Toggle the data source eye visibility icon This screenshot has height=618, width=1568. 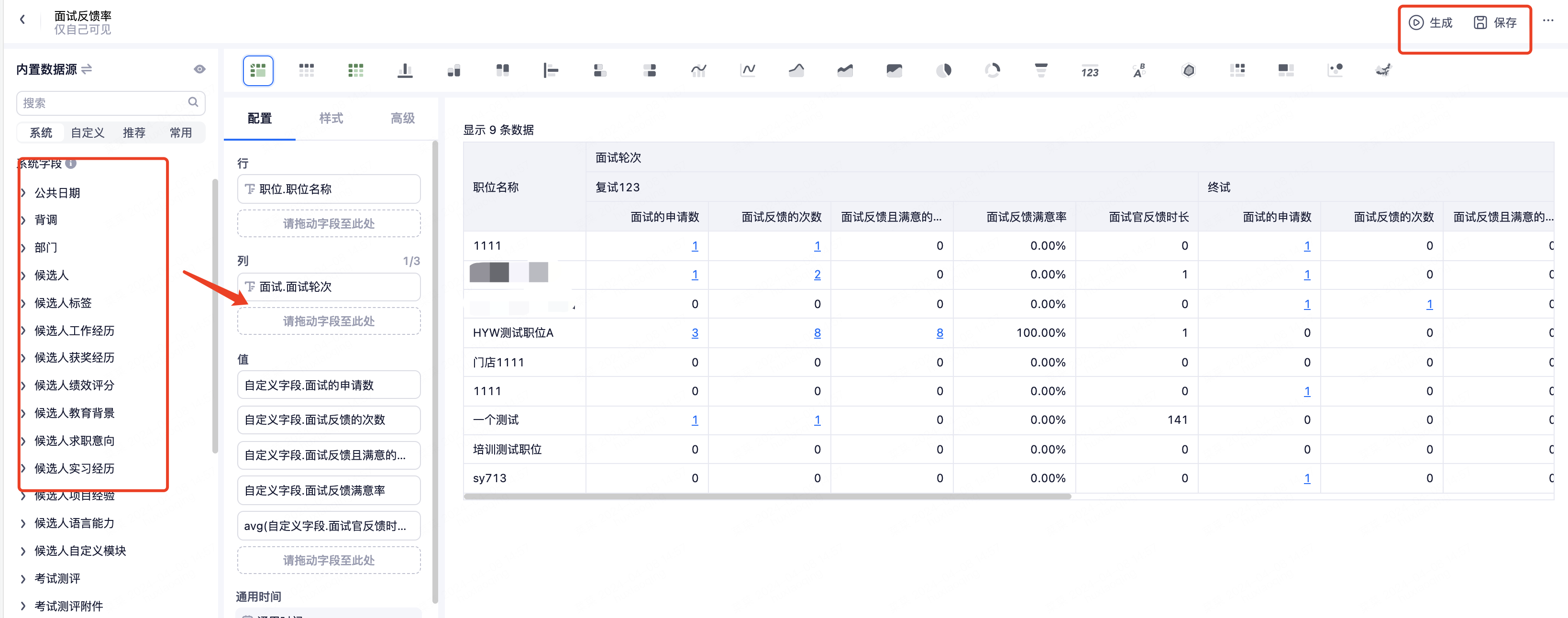click(x=199, y=69)
